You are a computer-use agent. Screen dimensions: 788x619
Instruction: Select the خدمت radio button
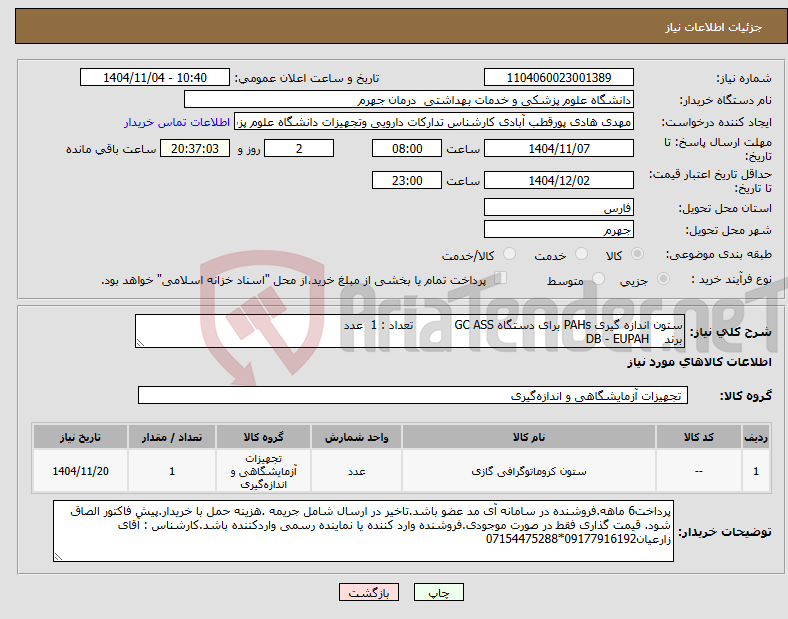[581, 254]
